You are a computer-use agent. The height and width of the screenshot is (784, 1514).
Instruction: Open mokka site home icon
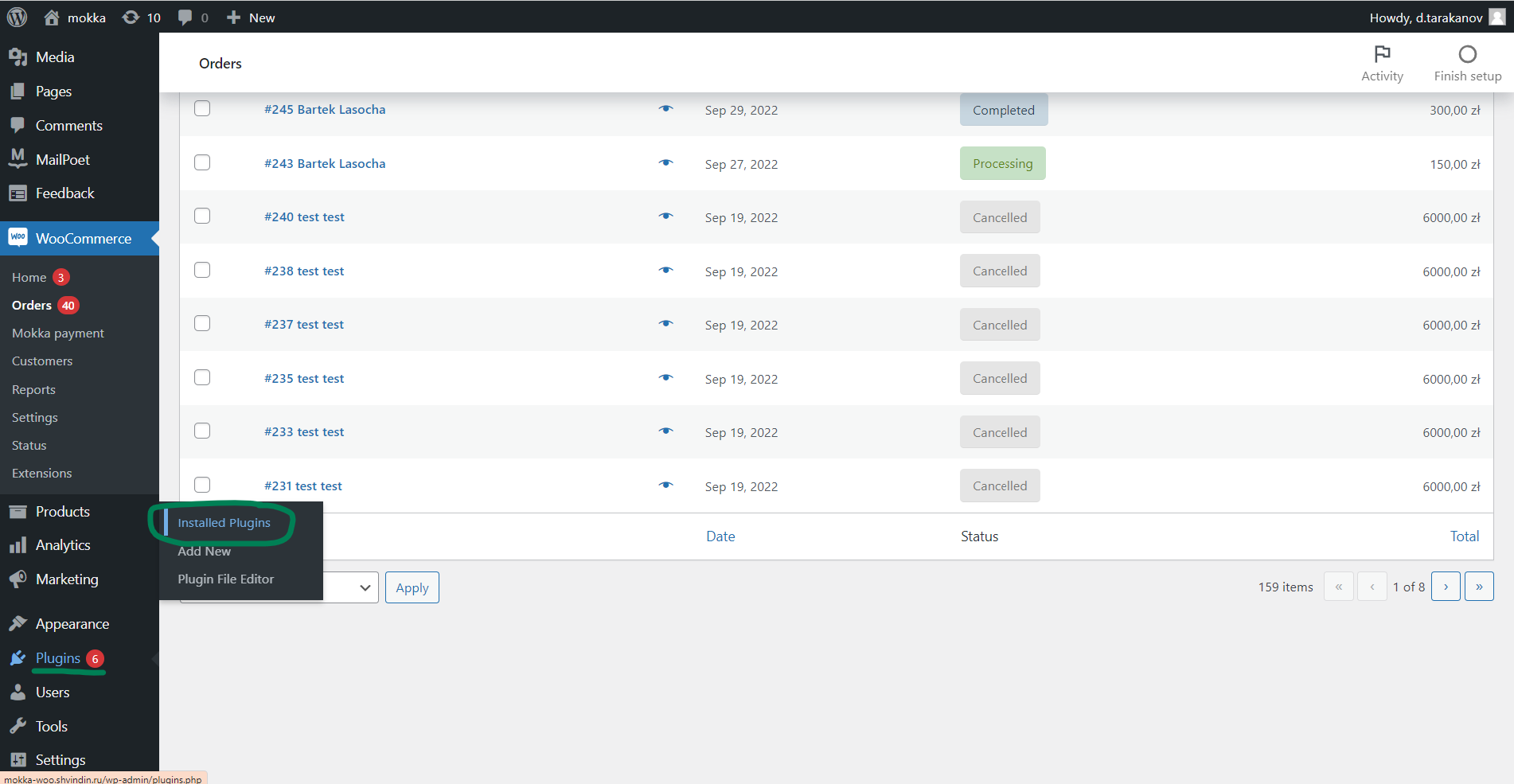coord(52,17)
